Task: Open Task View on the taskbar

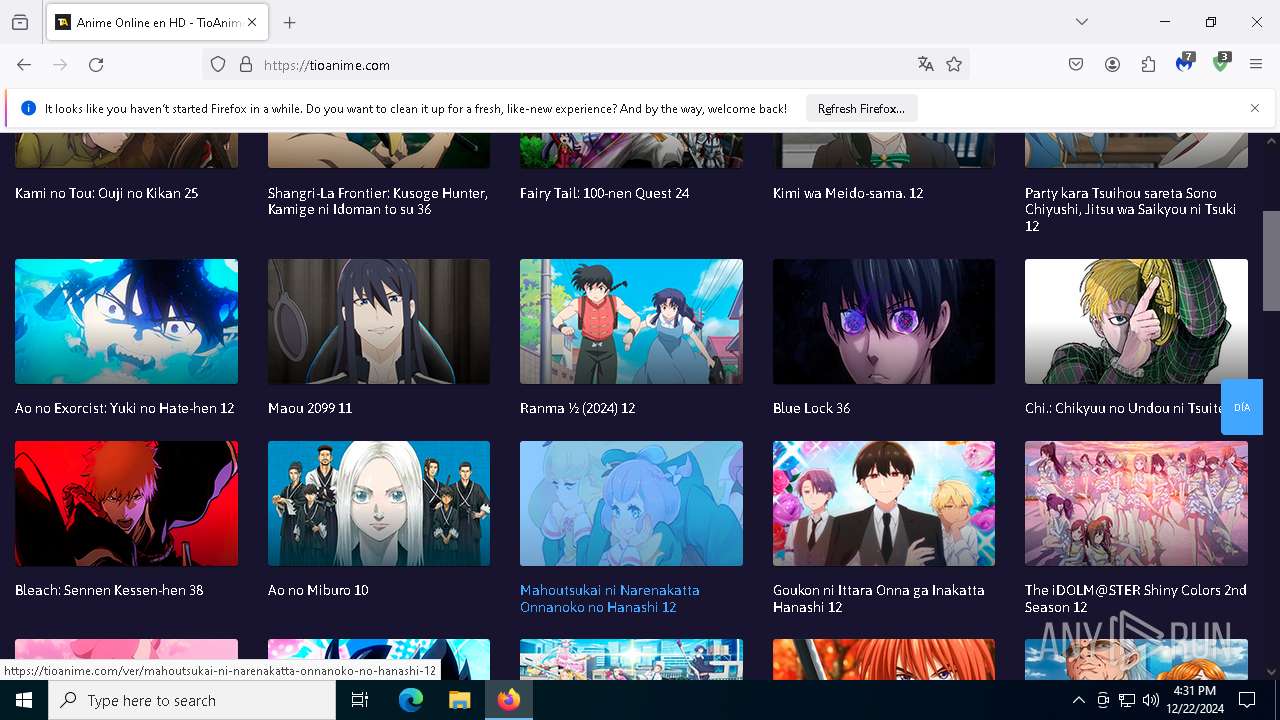Action: click(360, 700)
